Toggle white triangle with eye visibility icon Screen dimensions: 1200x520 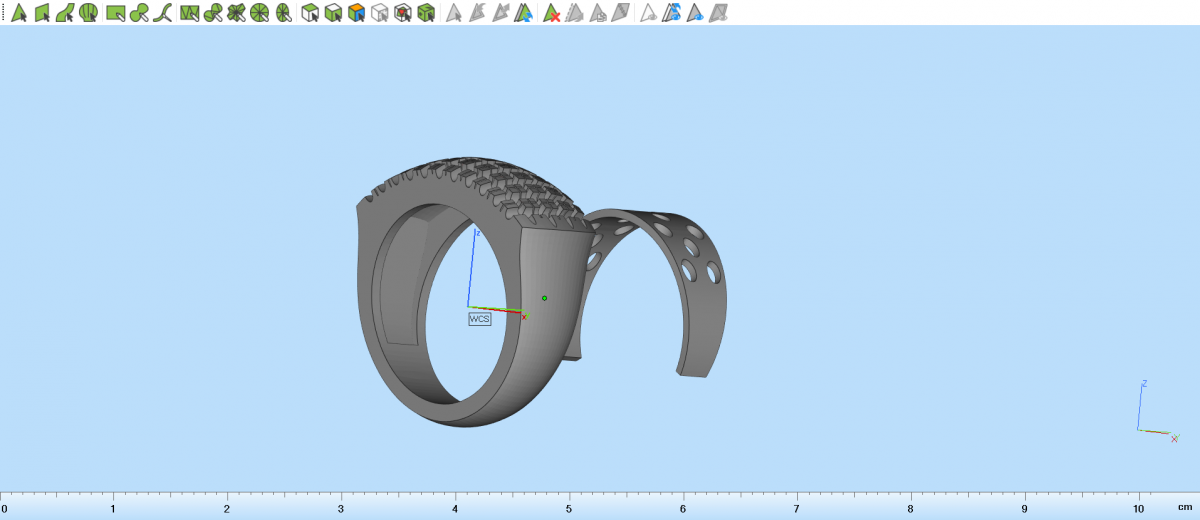click(x=648, y=13)
